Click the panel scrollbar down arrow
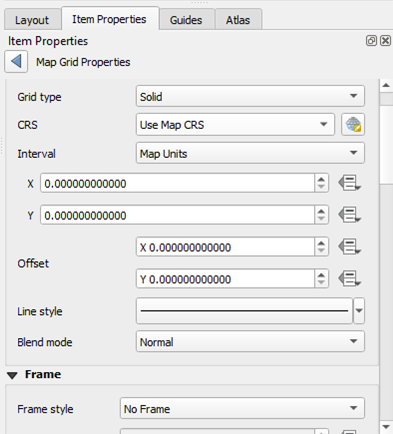This screenshot has width=393, height=434. click(386, 427)
